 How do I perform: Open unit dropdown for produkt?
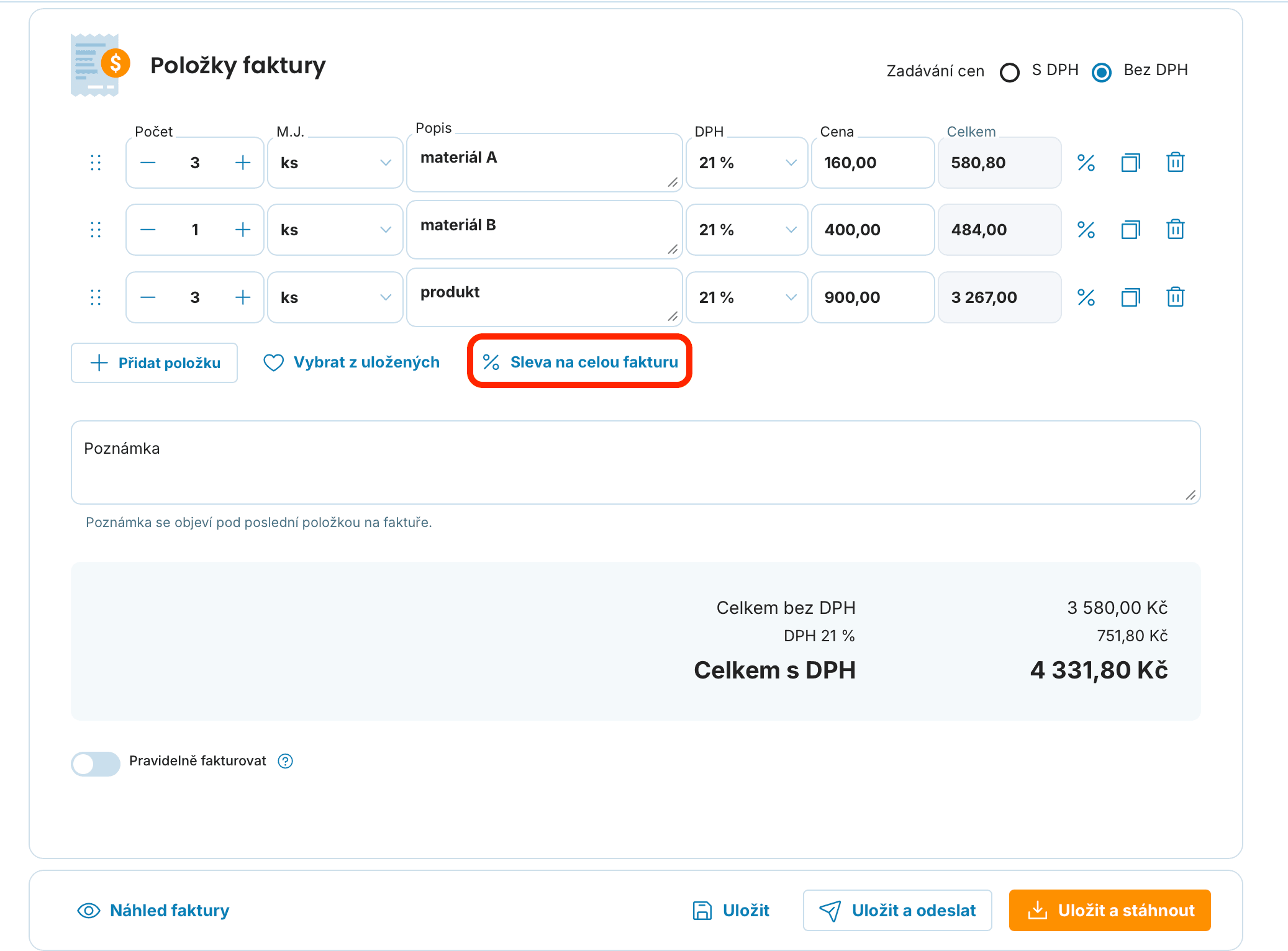point(335,297)
